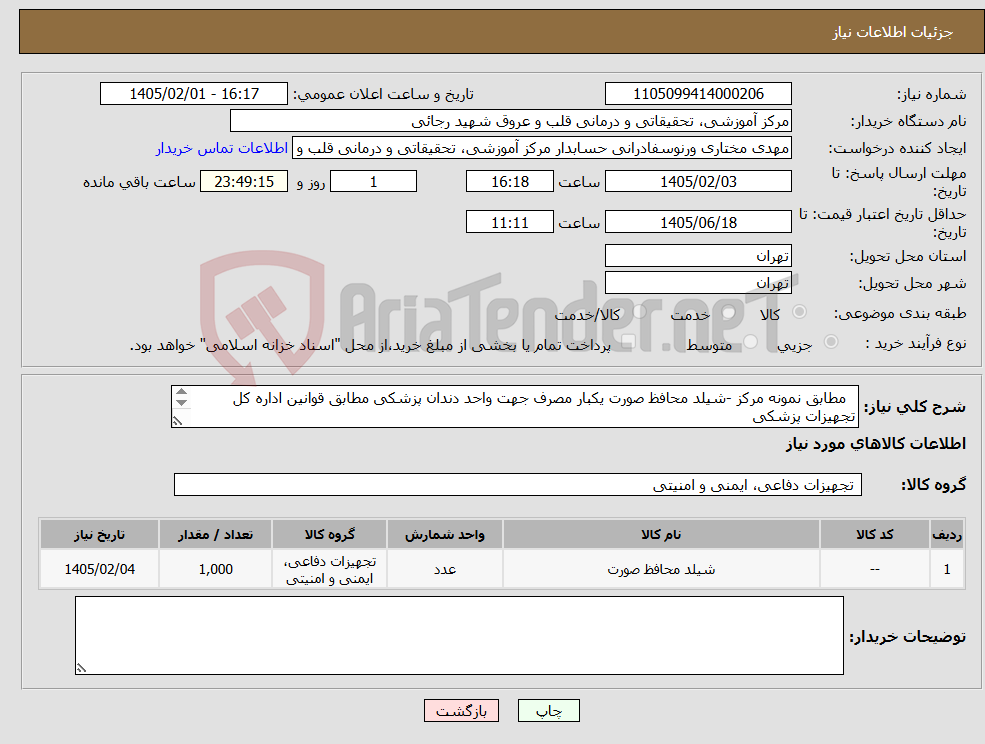Click the تاریخ نیاز column header
Viewport: 985px width, 744px height.
tap(99, 534)
